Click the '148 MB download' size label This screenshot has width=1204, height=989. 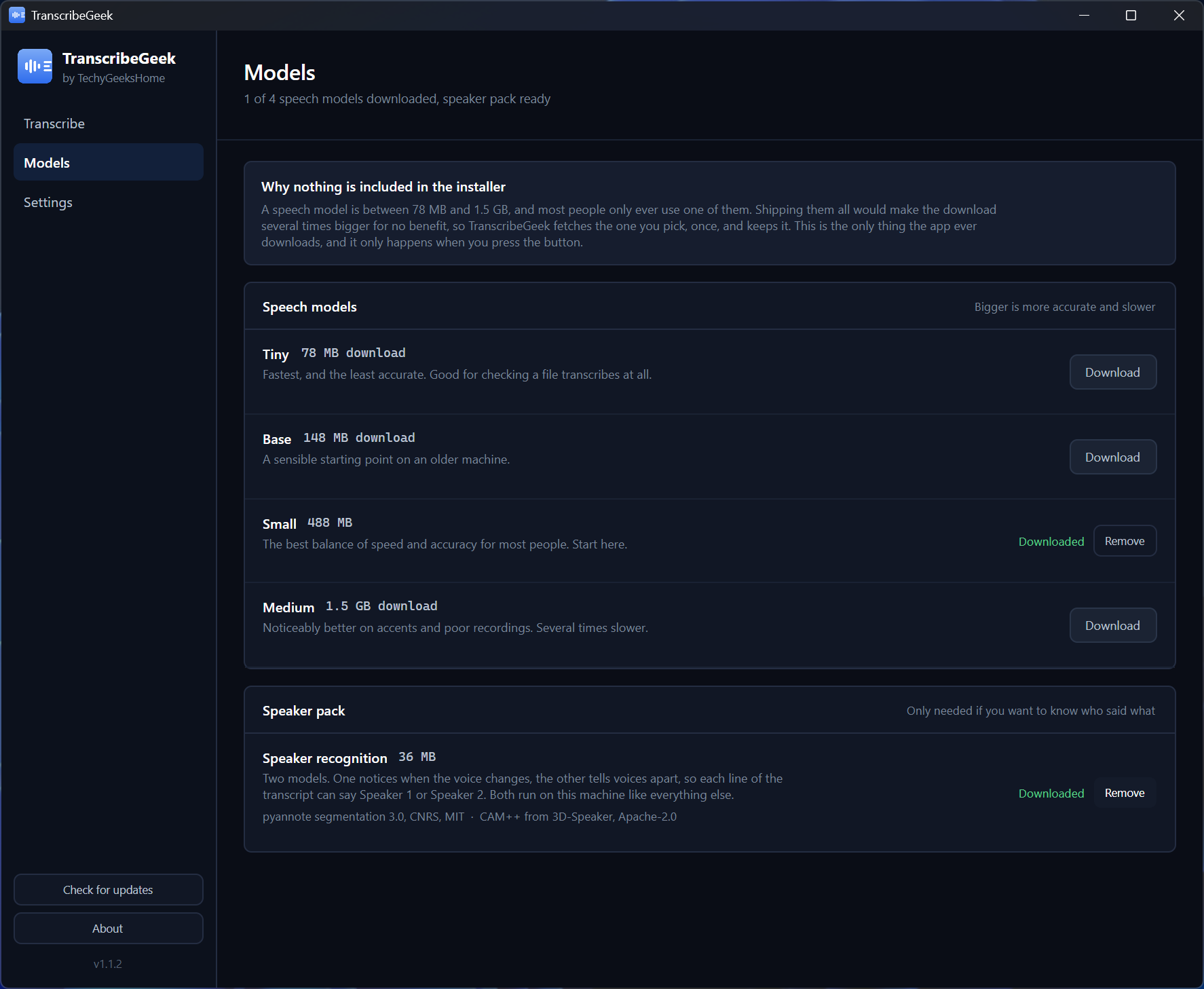[x=359, y=438]
